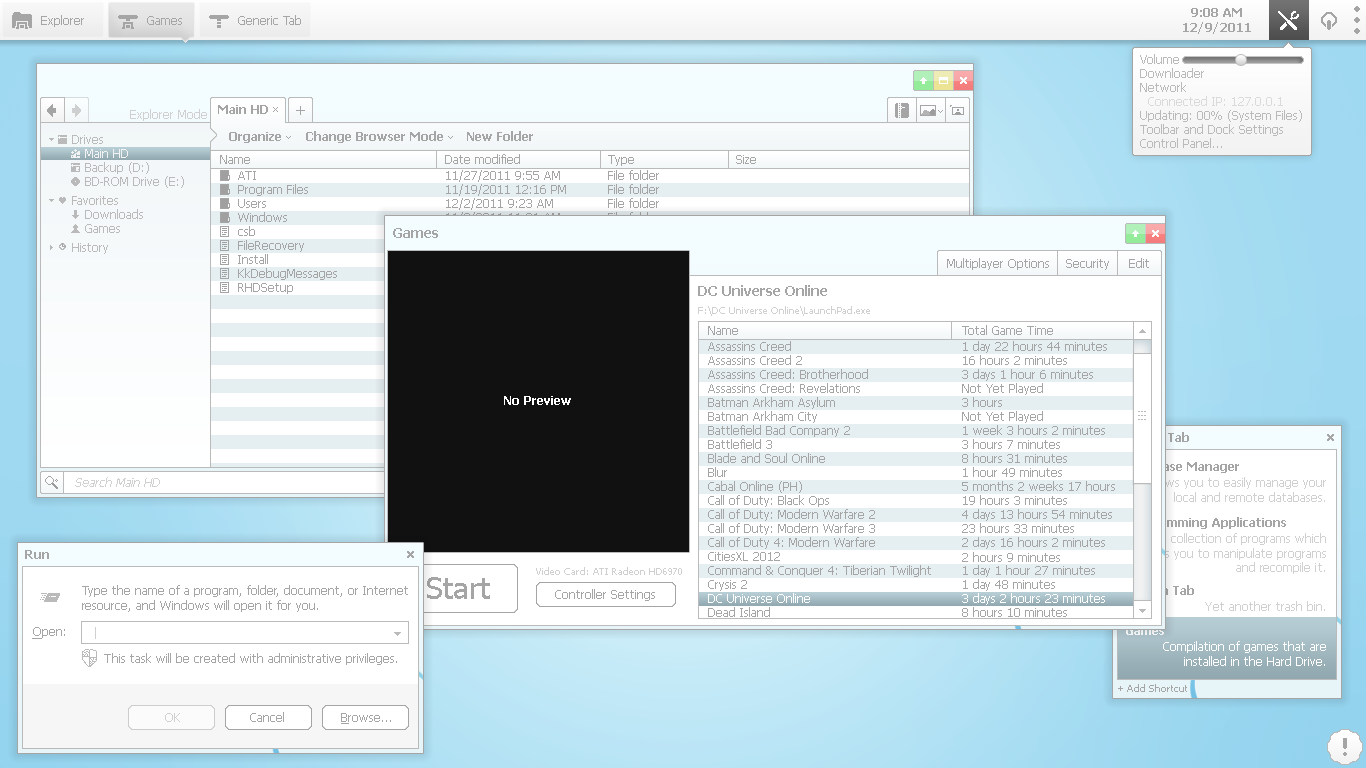Open view mode dropdown arrow beside image icon
The height and width of the screenshot is (768, 1366).
942,111
